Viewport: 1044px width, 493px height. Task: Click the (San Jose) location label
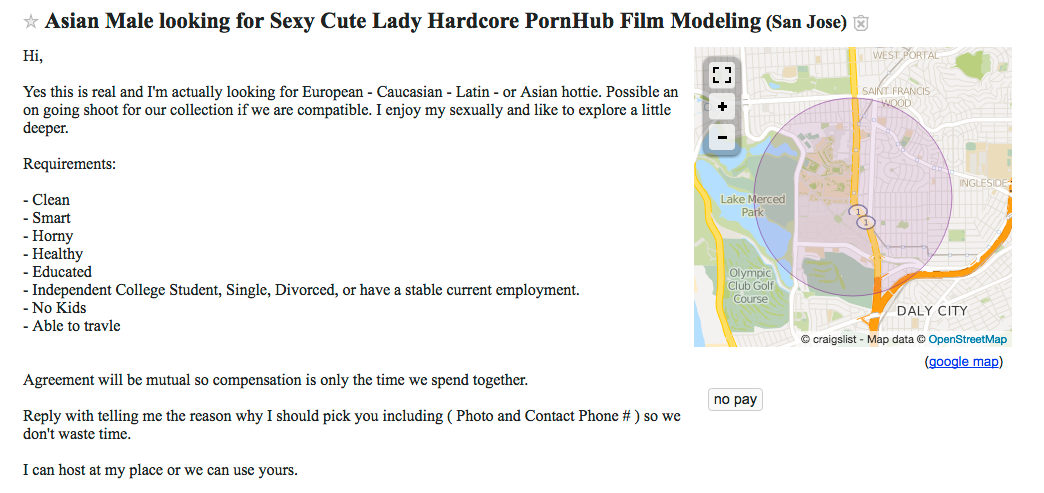pyautogui.click(x=806, y=23)
